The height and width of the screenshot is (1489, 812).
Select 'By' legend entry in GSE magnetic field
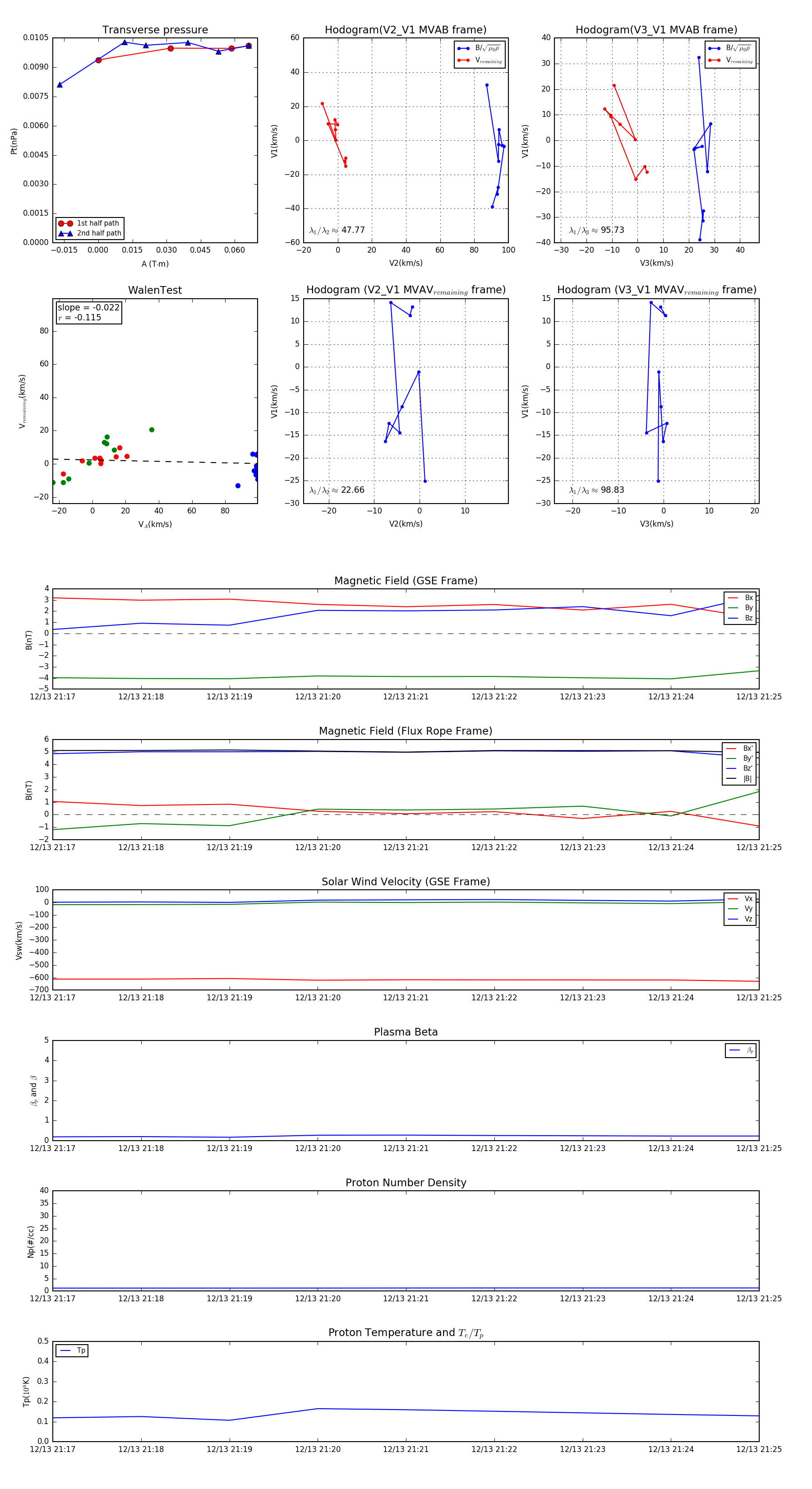740,608
